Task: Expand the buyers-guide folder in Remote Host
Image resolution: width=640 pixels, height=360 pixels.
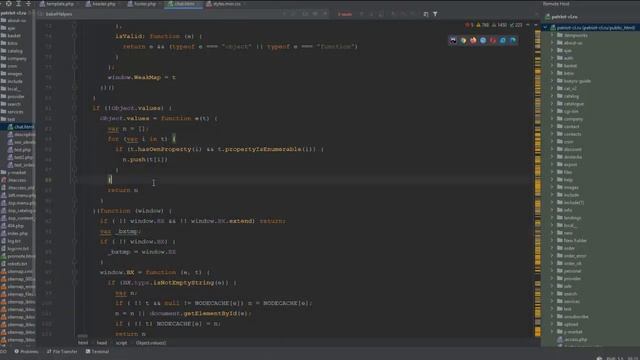Action: (x=553, y=81)
